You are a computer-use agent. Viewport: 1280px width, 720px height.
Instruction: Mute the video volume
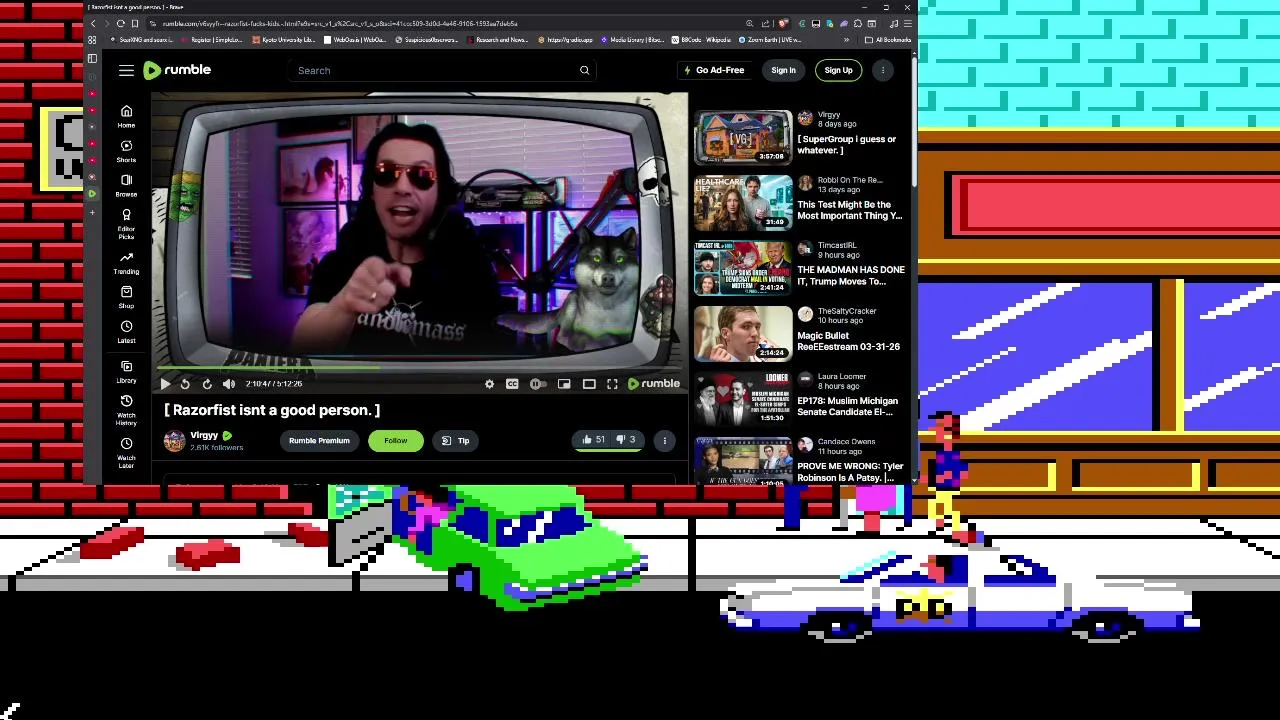[x=229, y=384]
